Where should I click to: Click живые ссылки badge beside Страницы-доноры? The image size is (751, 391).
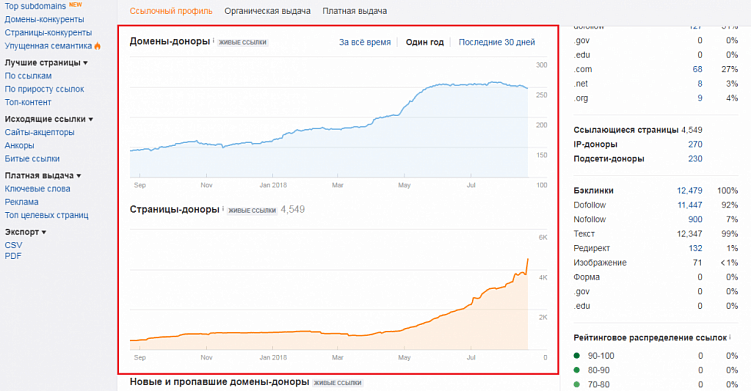tap(252, 210)
